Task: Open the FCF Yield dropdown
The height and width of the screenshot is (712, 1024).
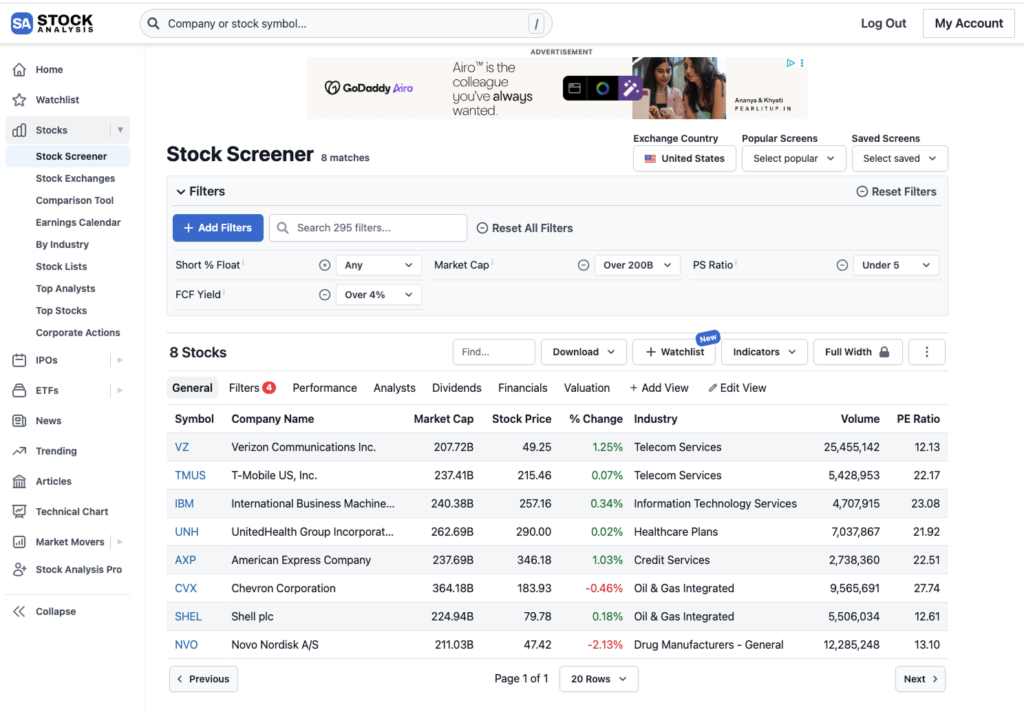Action: click(378, 294)
